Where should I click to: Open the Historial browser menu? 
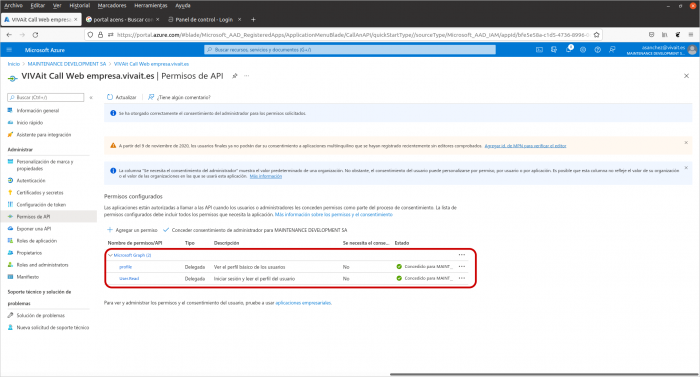[x=79, y=5]
